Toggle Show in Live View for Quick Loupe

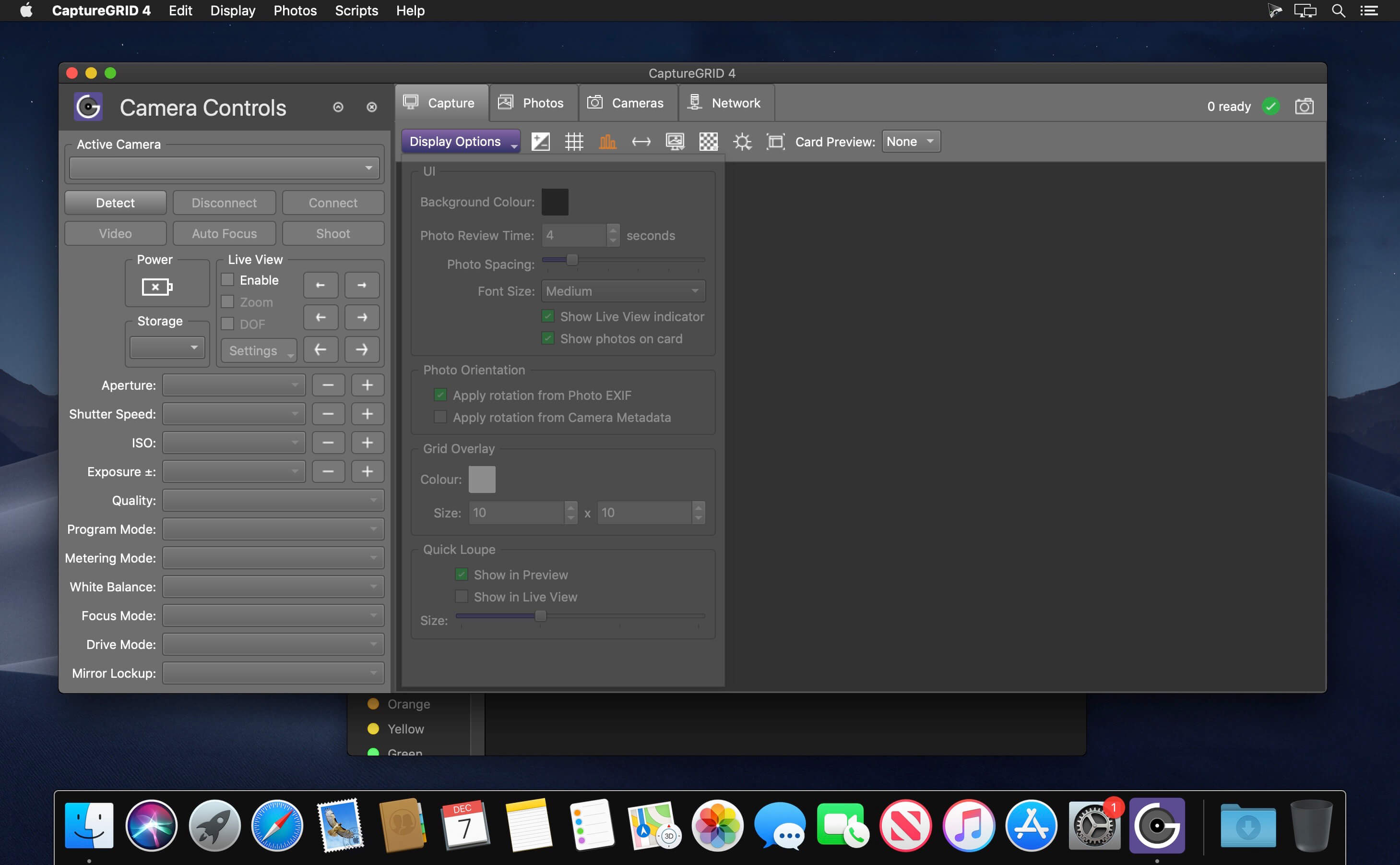click(x=462, y=596)
